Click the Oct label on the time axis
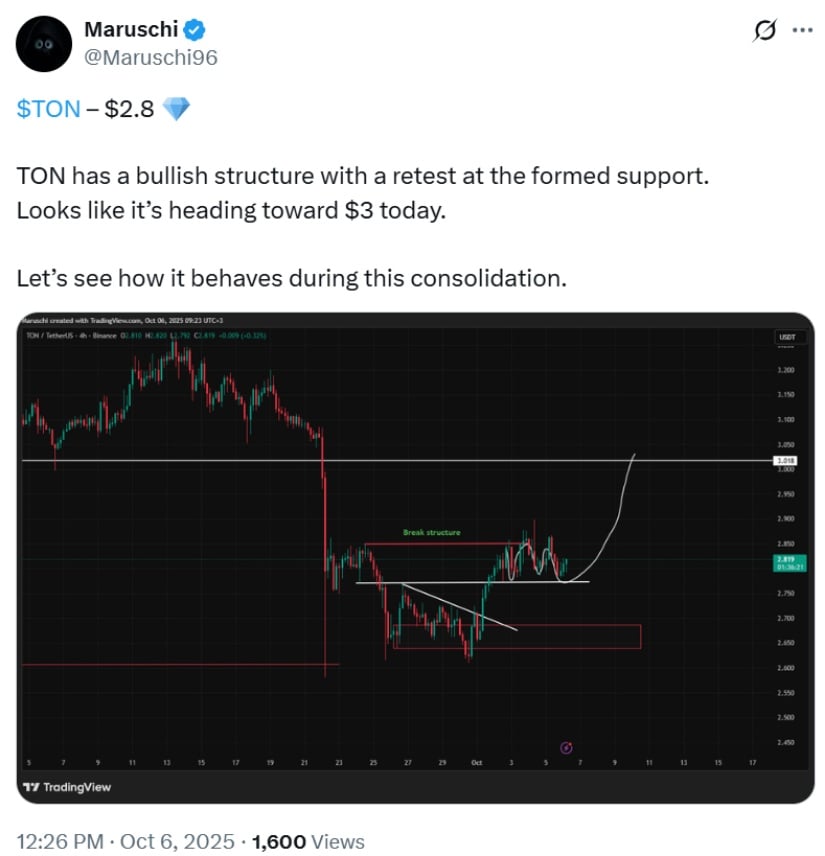 coord(476,763)
